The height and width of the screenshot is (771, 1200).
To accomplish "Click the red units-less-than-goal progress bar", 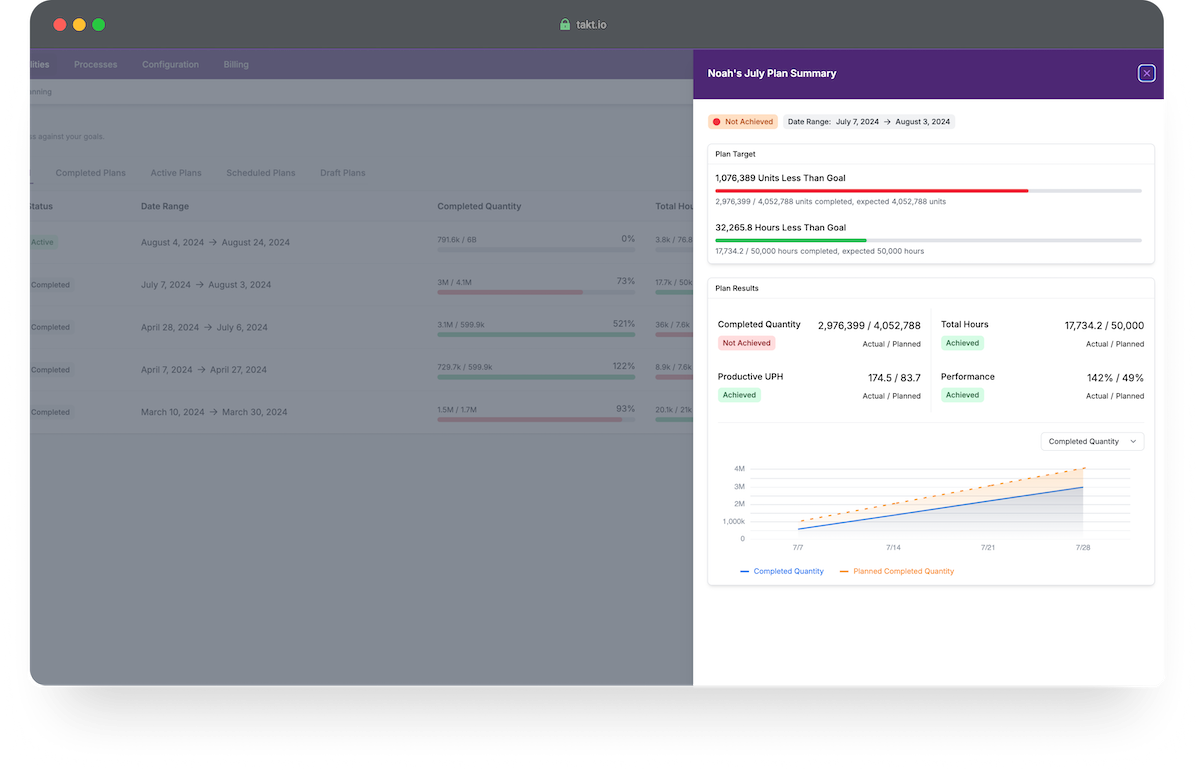I will (928, 190).
